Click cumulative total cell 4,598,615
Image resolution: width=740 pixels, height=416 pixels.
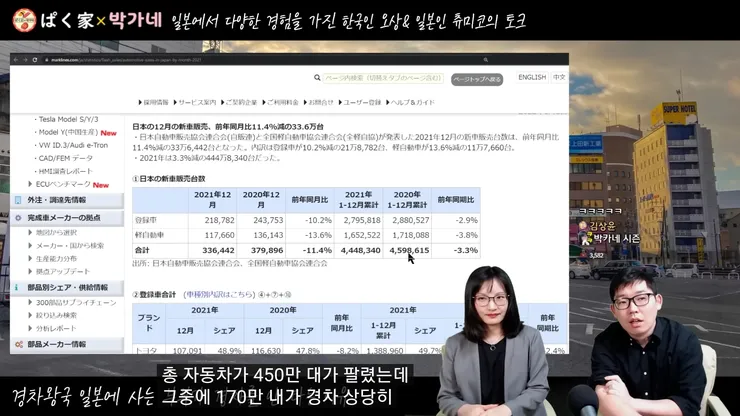[x=409, y=250]
